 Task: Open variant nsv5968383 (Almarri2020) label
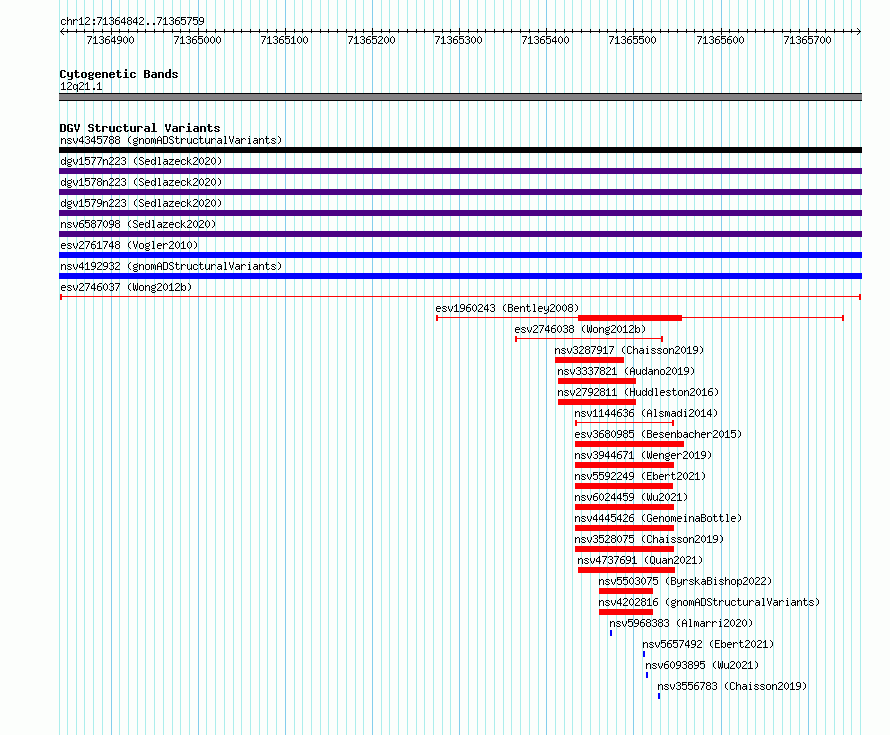pos(681,623)
